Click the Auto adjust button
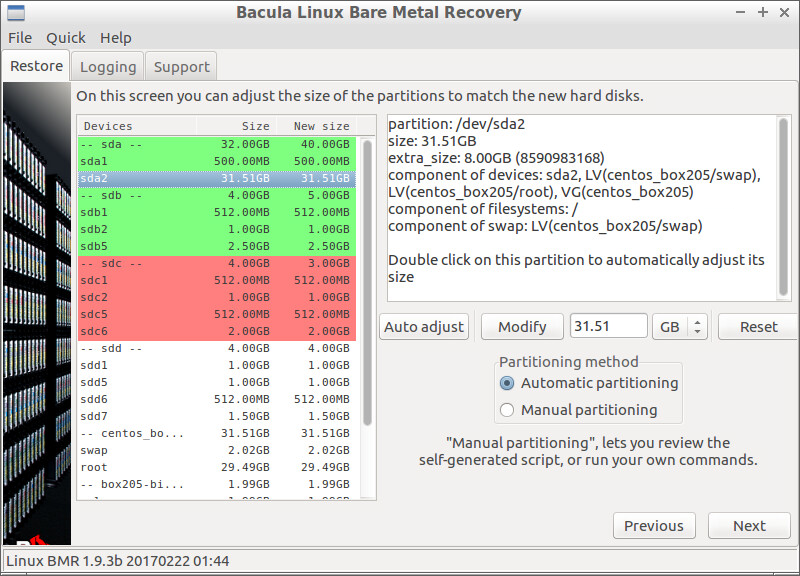This screenshot has height=576, width=800. click(x=424, y=327)
